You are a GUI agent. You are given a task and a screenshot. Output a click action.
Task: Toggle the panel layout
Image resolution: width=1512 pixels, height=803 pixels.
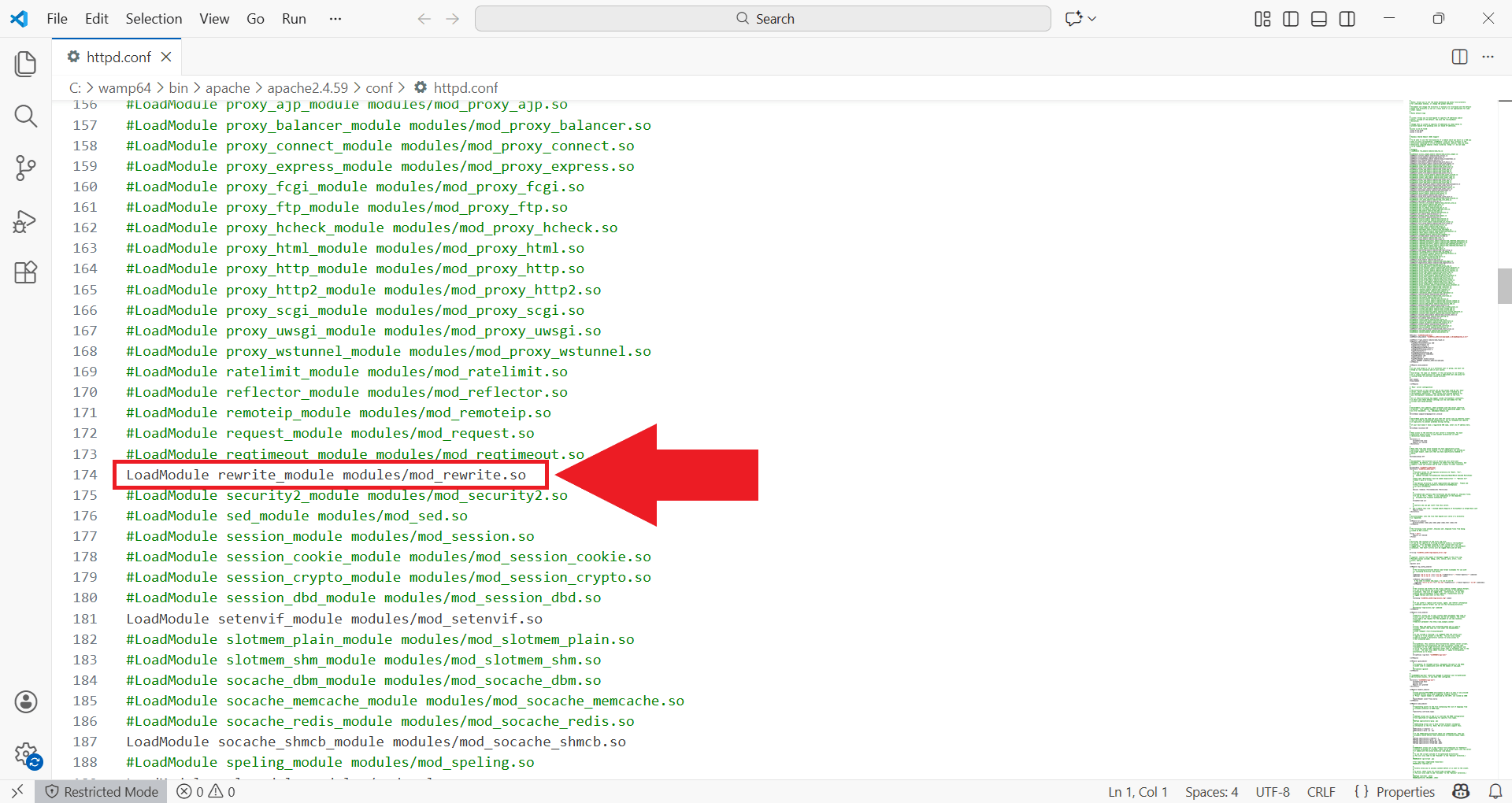pyautogui.click(x=1318, y=18)
